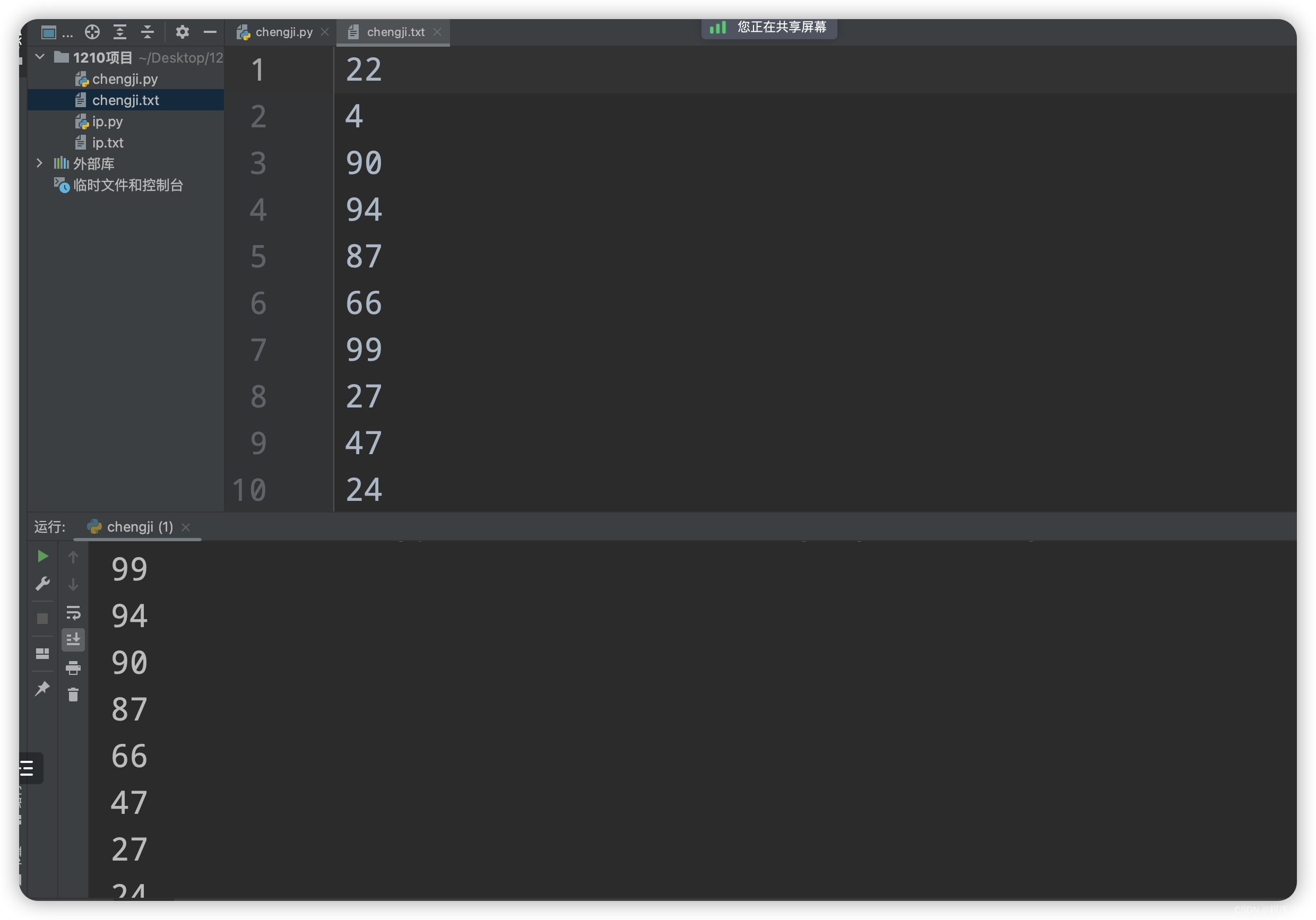1316x920 pixels.
Task: Pin the run tab icon
Action: (42, 689)
